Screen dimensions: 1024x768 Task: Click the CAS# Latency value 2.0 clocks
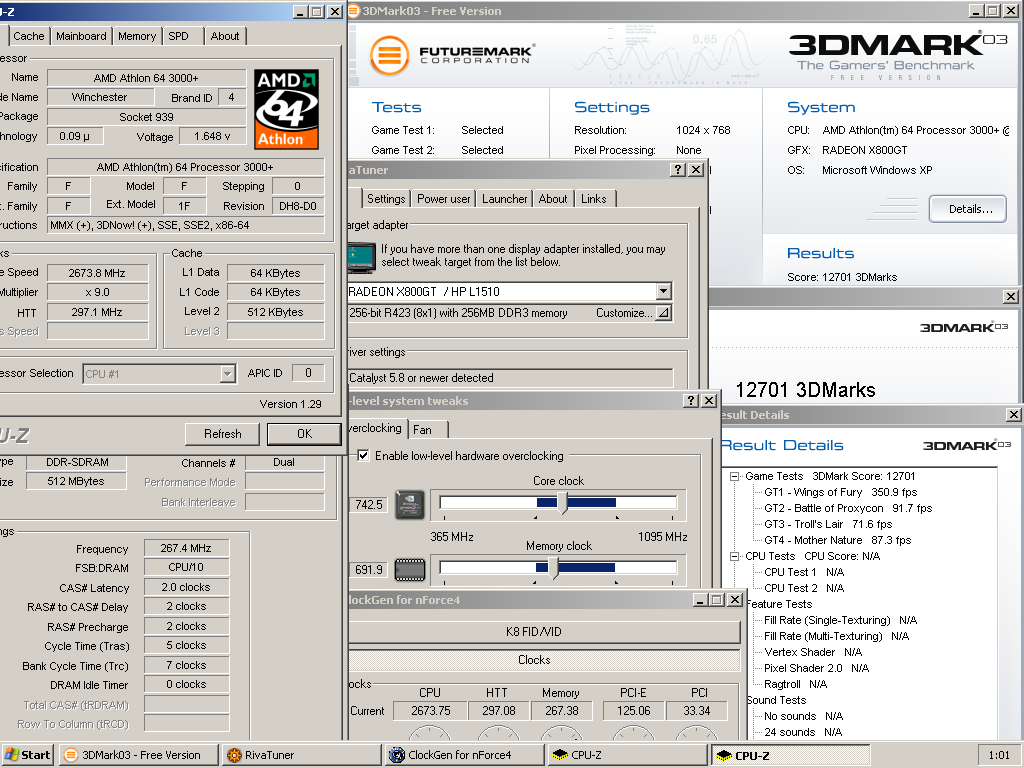(186, 587)
